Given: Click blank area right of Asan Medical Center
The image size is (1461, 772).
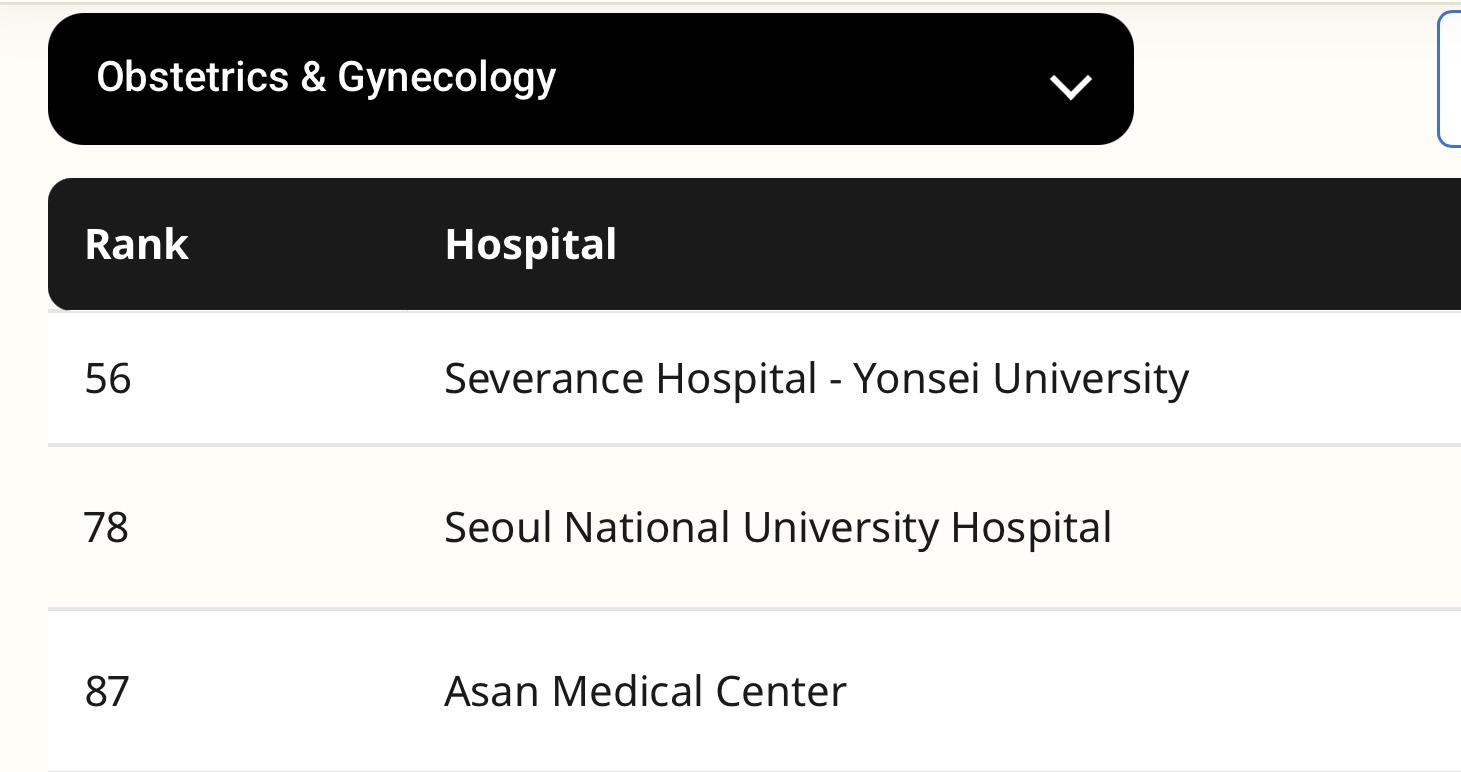Looking at the screenshot, I should tap(1150, 692).
